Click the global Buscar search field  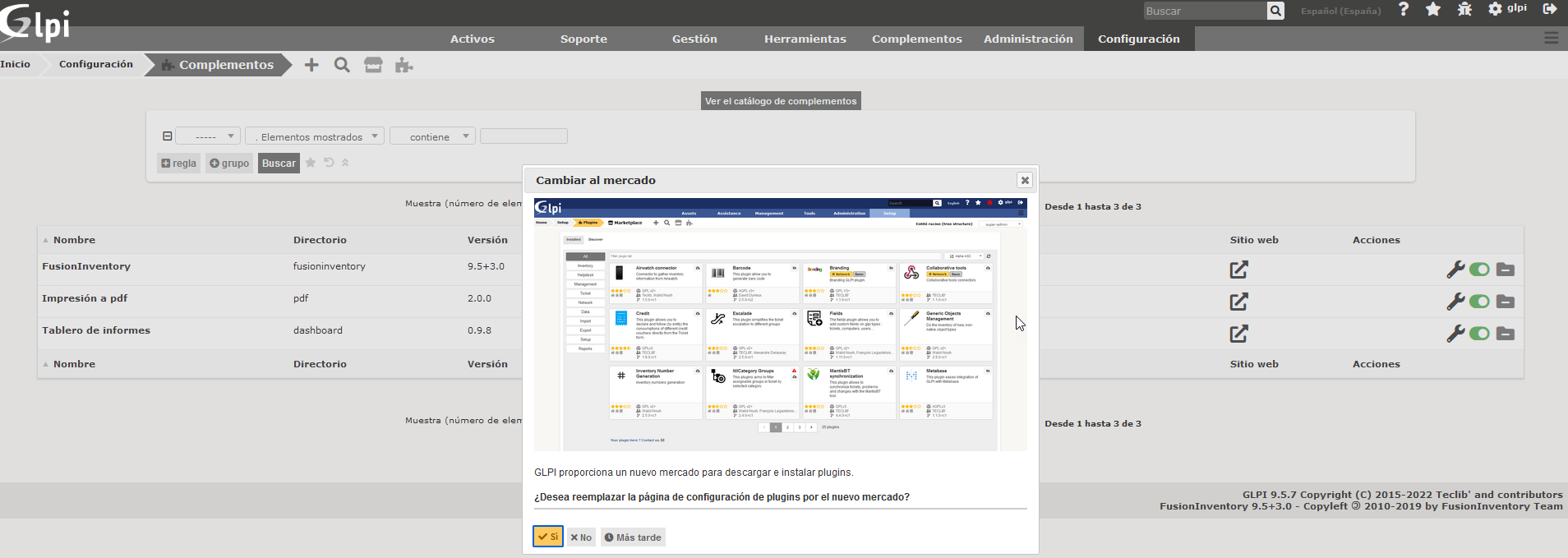[1206, 11]
